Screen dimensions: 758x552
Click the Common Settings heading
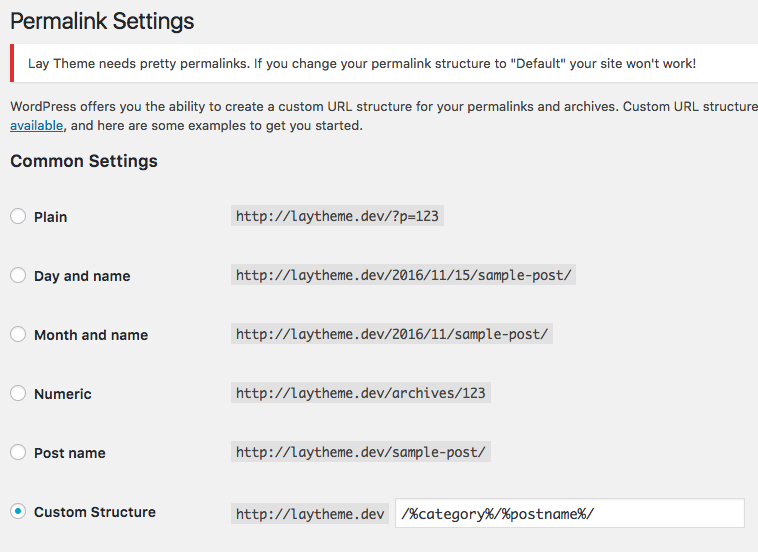84,161
